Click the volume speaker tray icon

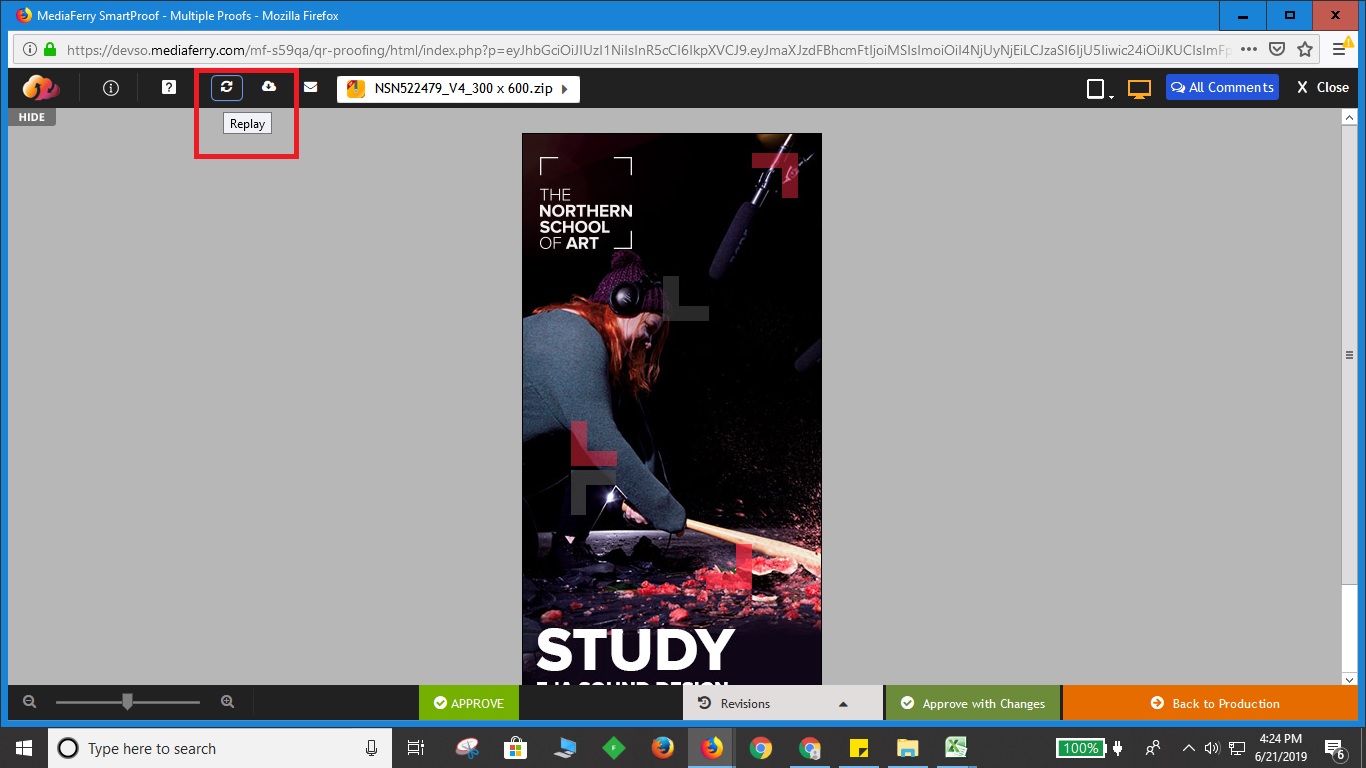point(1212,748)
